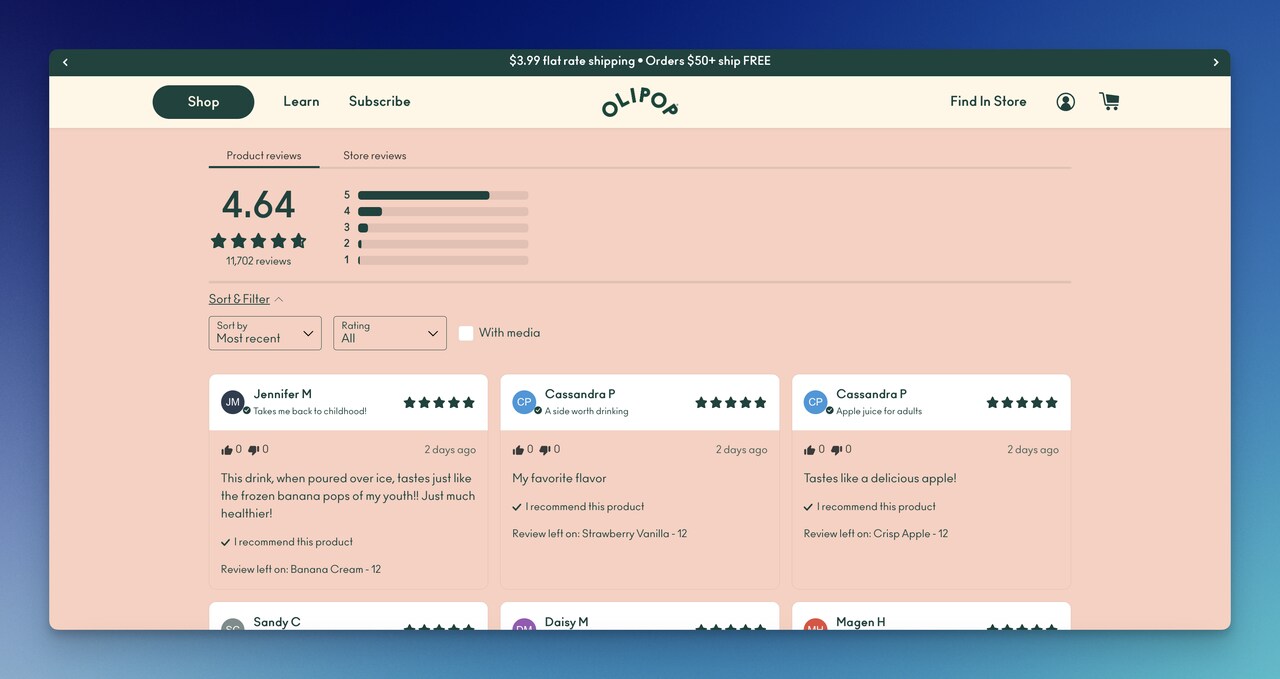Thumbs up the Strawberry Vanilla review

tap(518, 450)
